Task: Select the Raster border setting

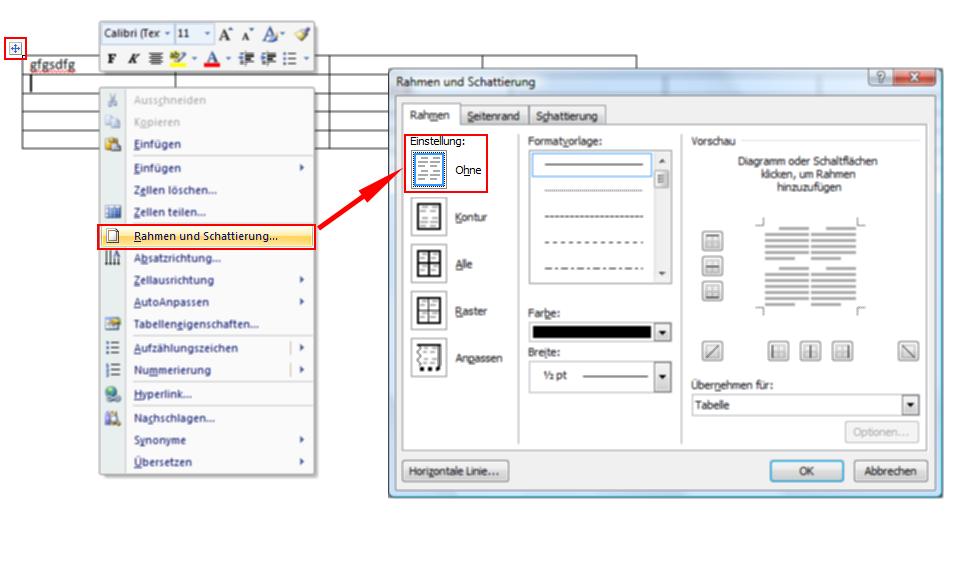Action: tap(428, 311)
